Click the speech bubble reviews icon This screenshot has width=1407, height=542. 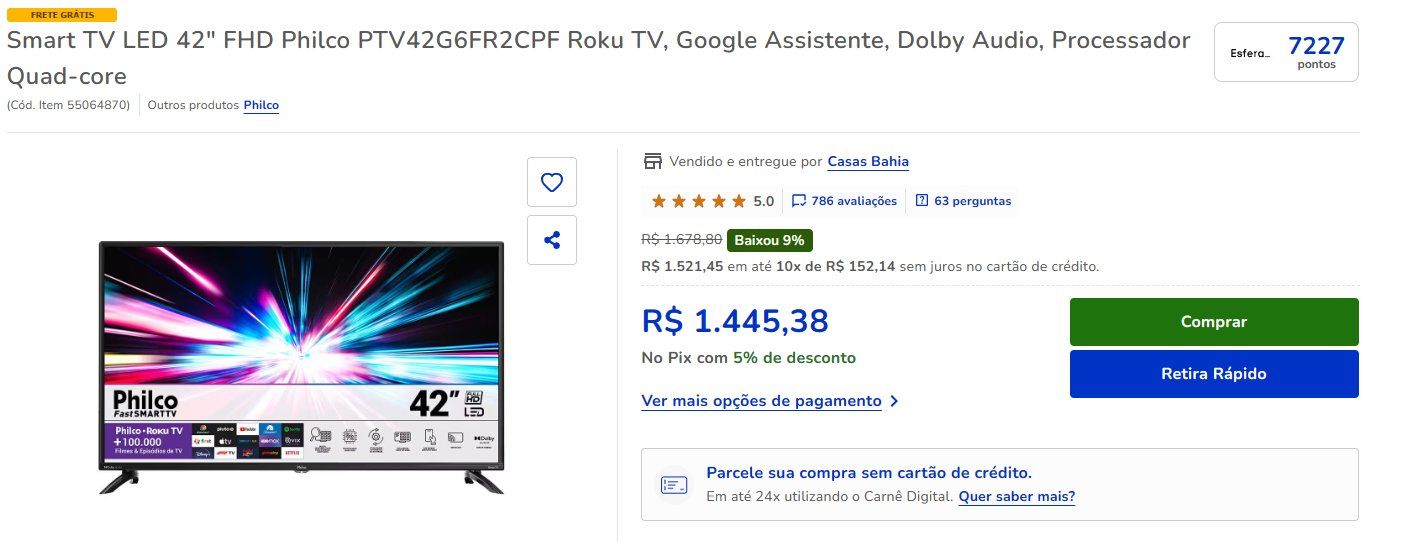[x=799, y=201]
